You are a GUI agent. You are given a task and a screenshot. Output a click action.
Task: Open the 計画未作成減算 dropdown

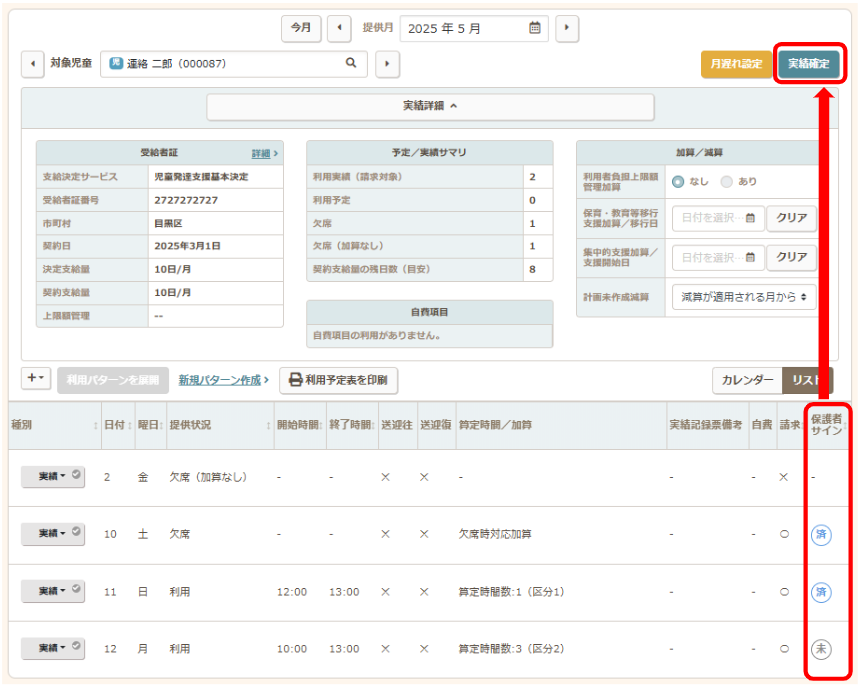pos(743,297)
